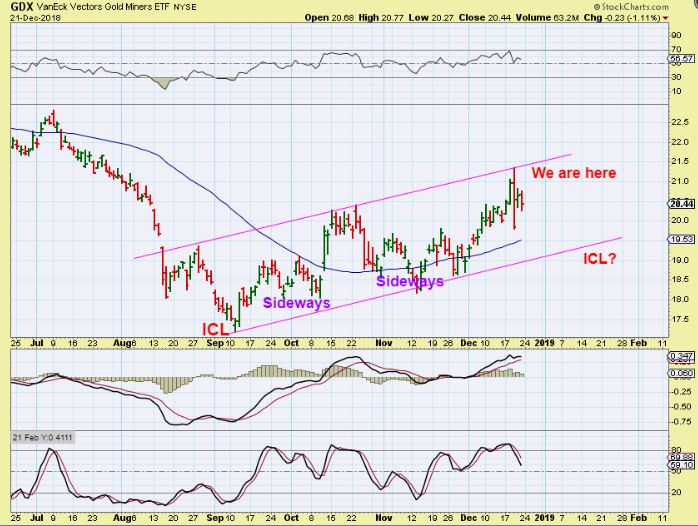698x526 pixels.
Task: Click the stochastic value tag 69.88
Action: pyautogui.click(x=681, y=457)
